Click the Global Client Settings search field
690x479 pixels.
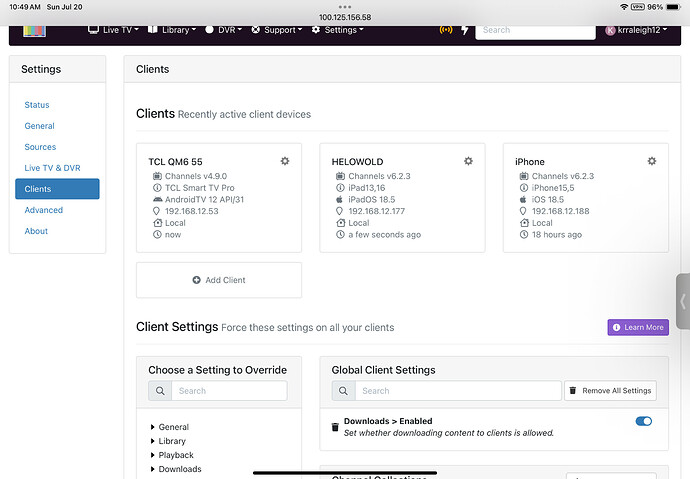tap(454, 391)
